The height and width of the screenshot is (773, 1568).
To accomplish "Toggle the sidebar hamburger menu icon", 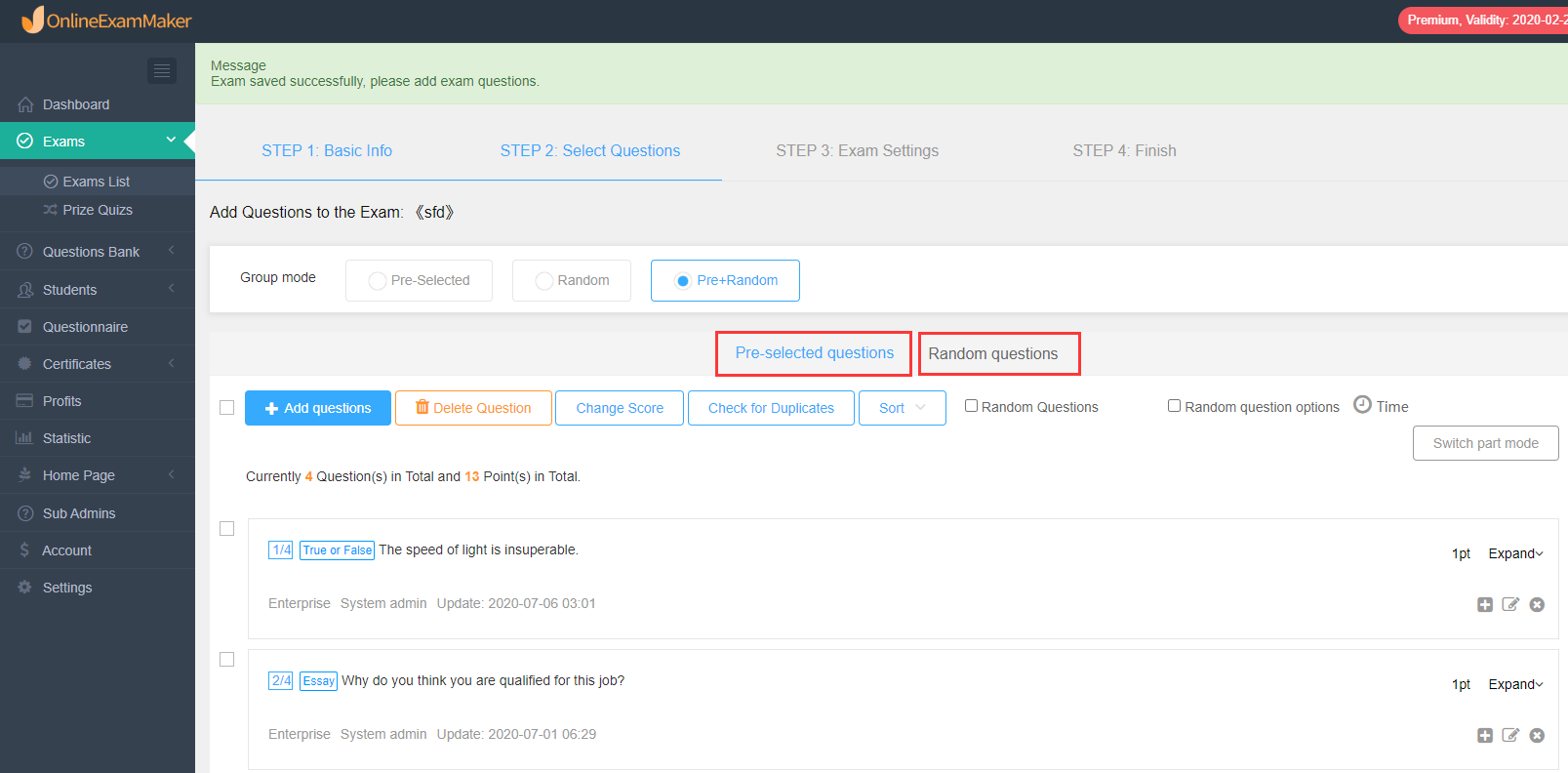I will pyautogui.click(x=162, y=70).
